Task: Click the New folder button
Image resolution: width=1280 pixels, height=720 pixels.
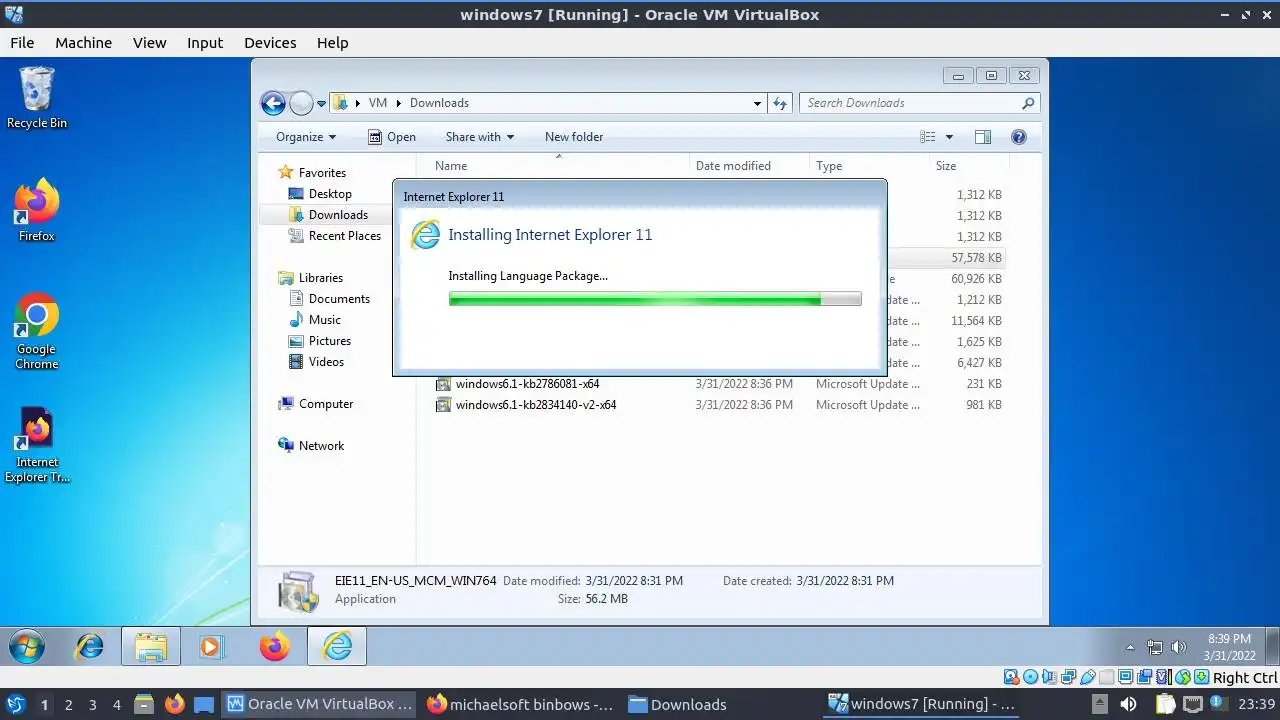Action: coord(574,137)
